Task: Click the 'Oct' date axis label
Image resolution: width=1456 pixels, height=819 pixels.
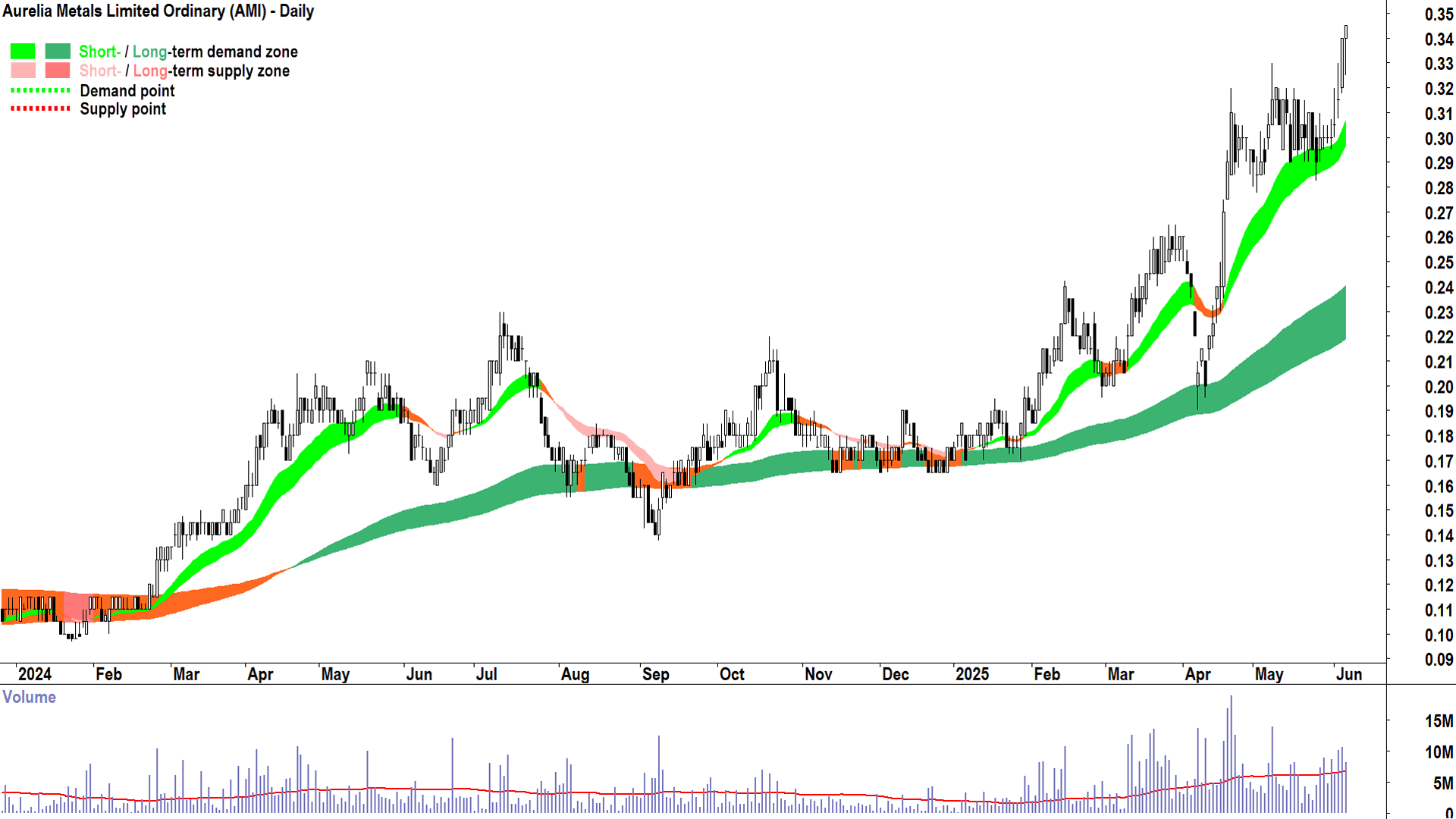Action: point(732,674)
